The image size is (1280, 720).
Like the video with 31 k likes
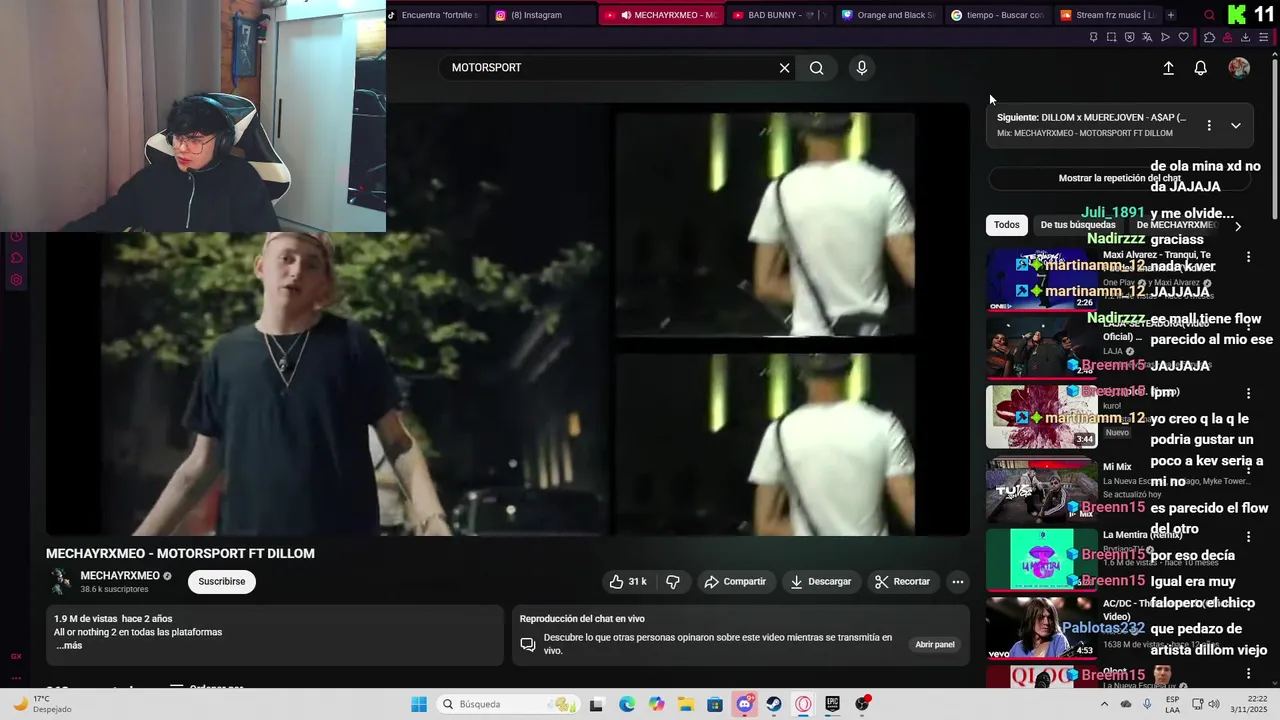(x=628, y=581)
